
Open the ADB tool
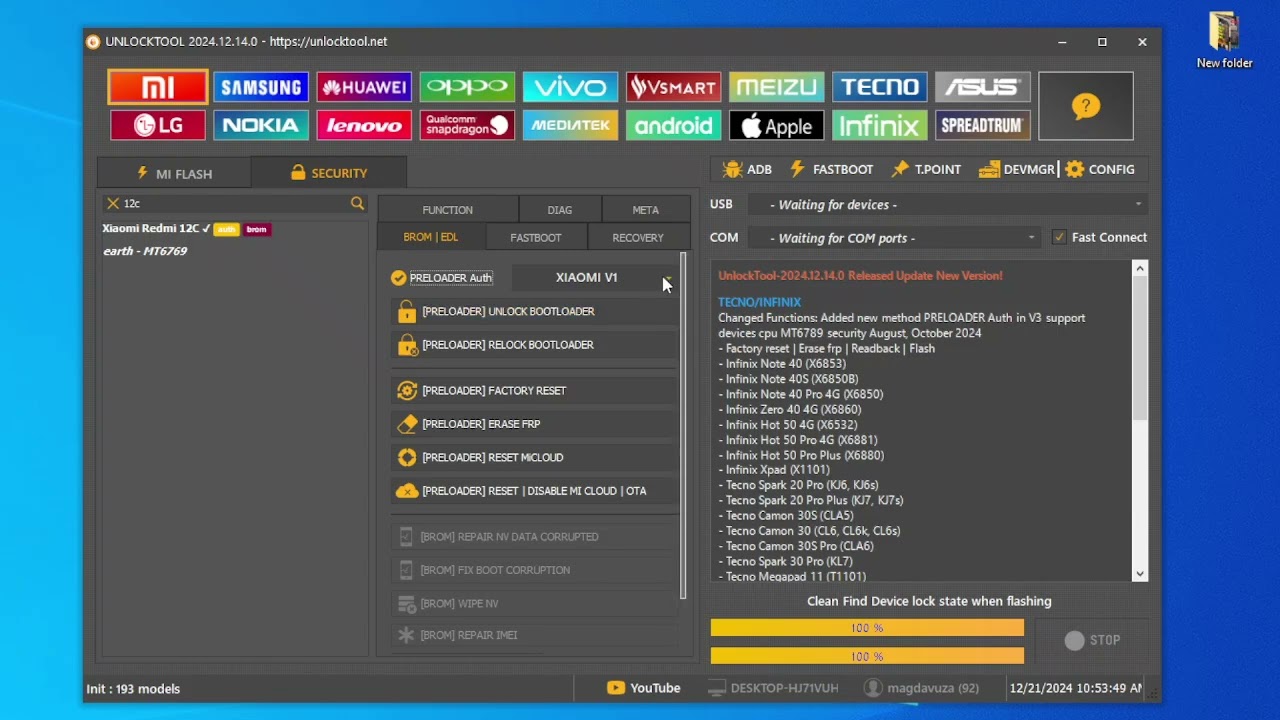[x=747, y=170]
